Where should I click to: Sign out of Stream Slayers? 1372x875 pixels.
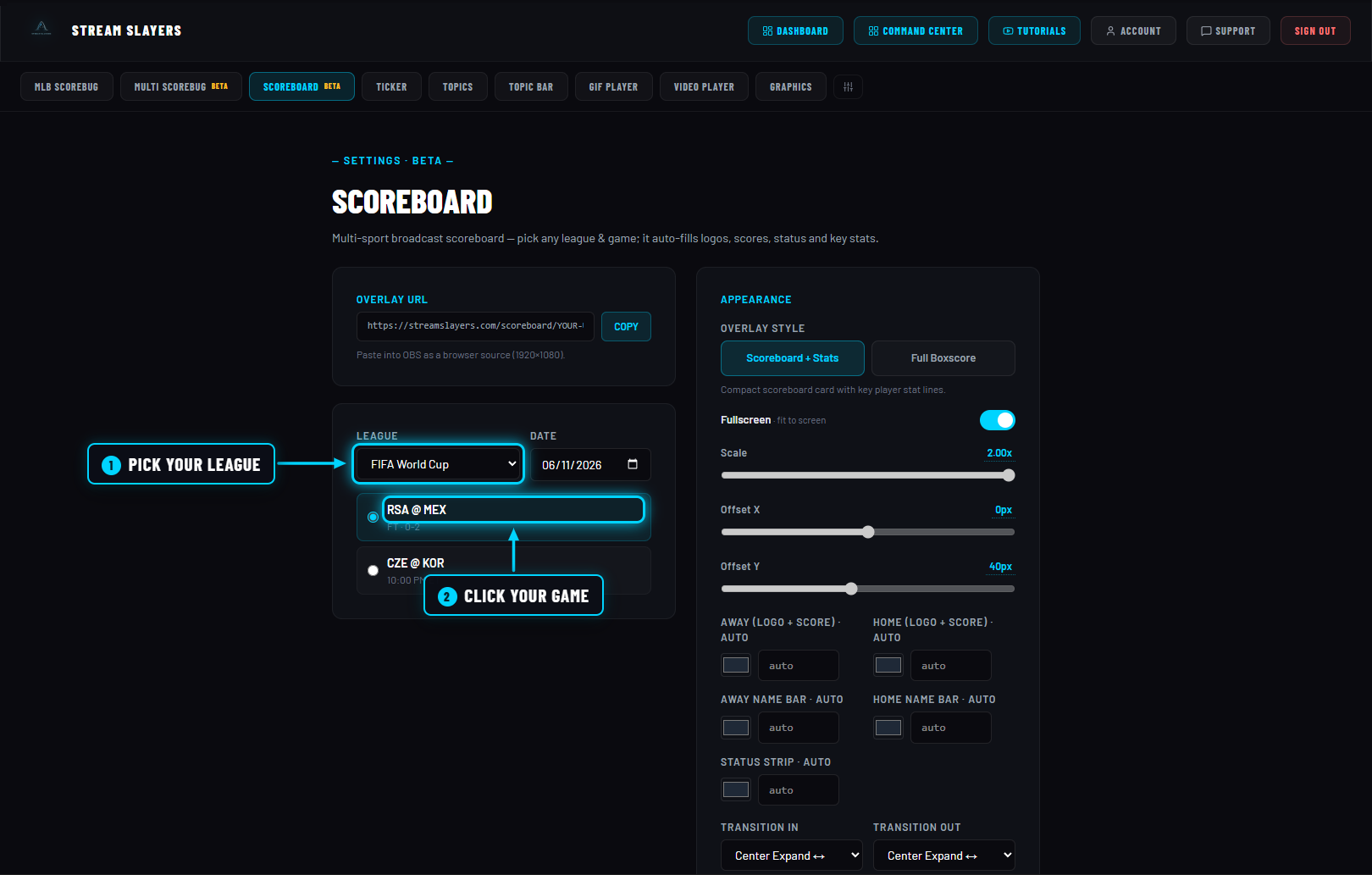[1315, 30]
